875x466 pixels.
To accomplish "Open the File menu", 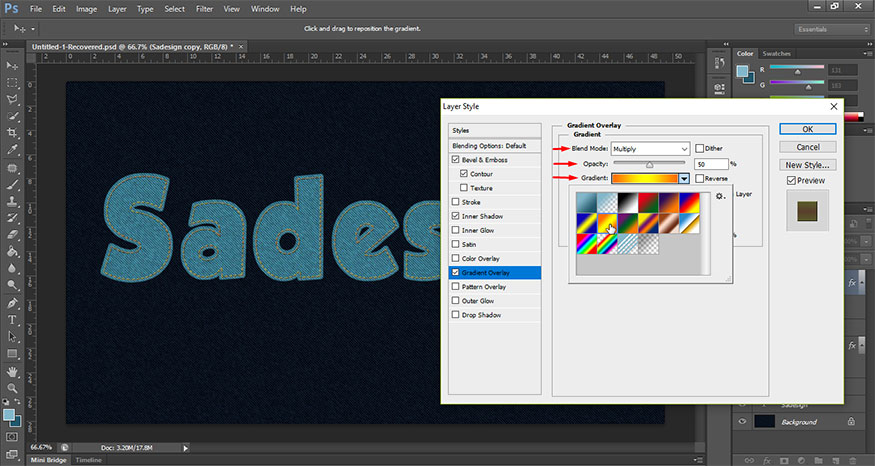I will click(36, 9).
